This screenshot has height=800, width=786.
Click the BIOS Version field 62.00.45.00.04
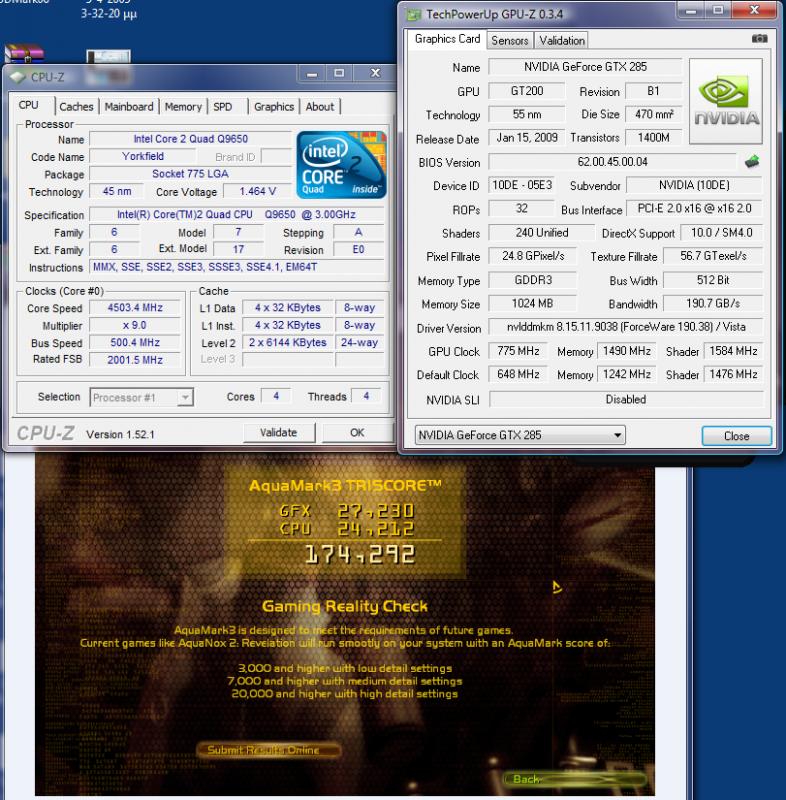tap(612, 162)
